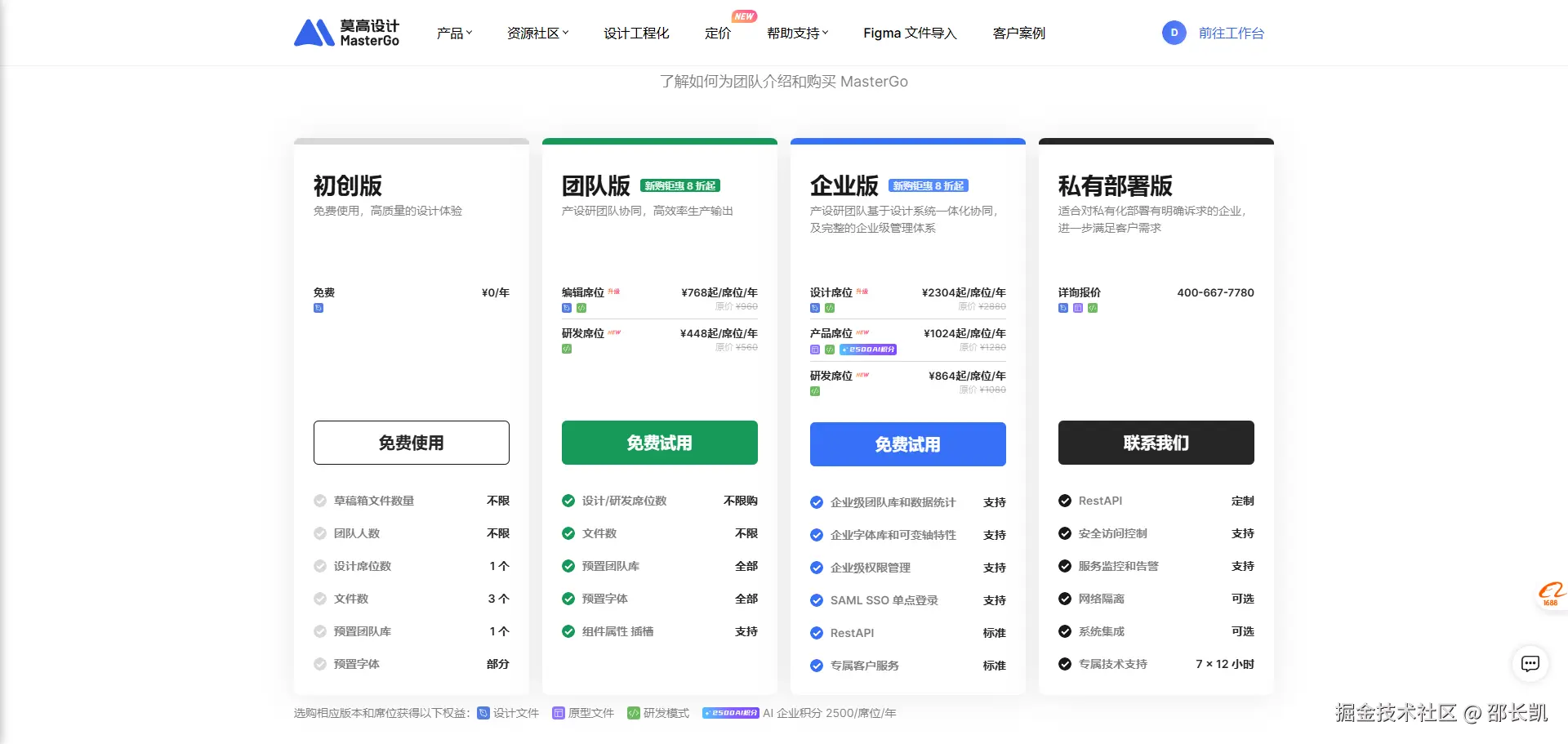Click the 2500 AI积分 badge in the bottom legend
The width and height of the screenshot is (1568, 744).
(730, 713)
